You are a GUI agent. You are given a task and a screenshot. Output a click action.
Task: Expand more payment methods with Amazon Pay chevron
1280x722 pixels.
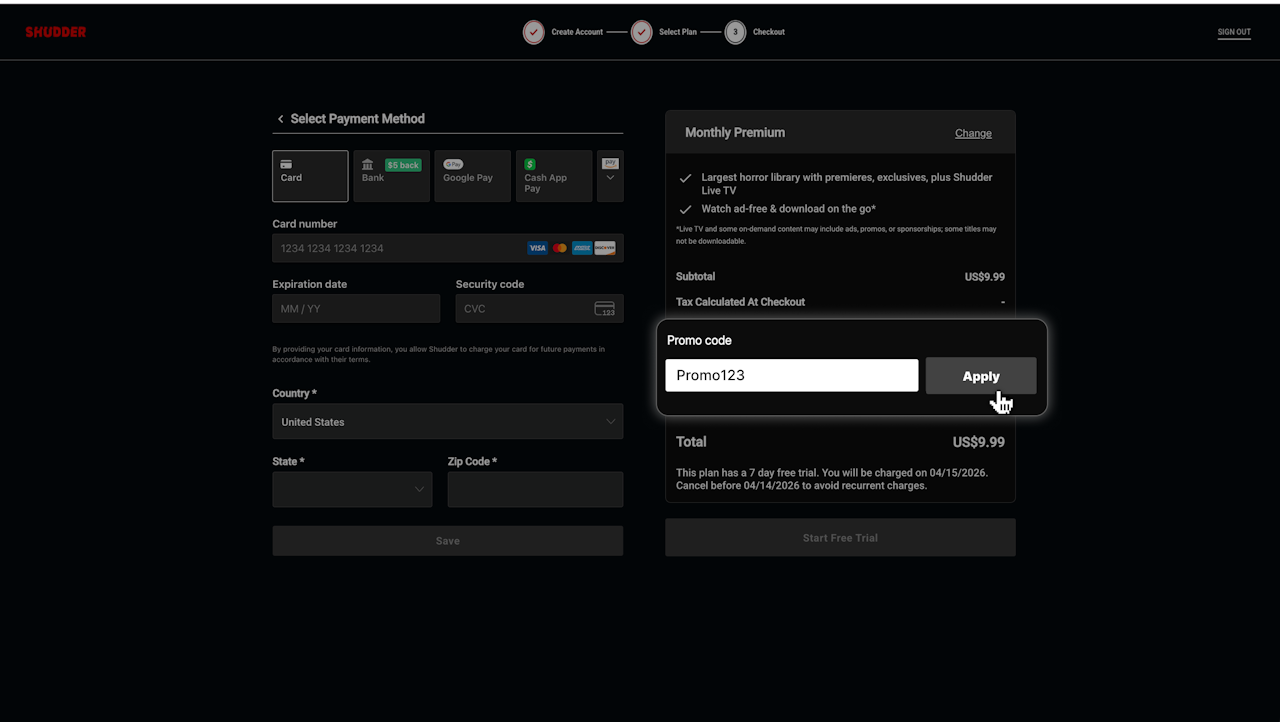click(610, 176)
